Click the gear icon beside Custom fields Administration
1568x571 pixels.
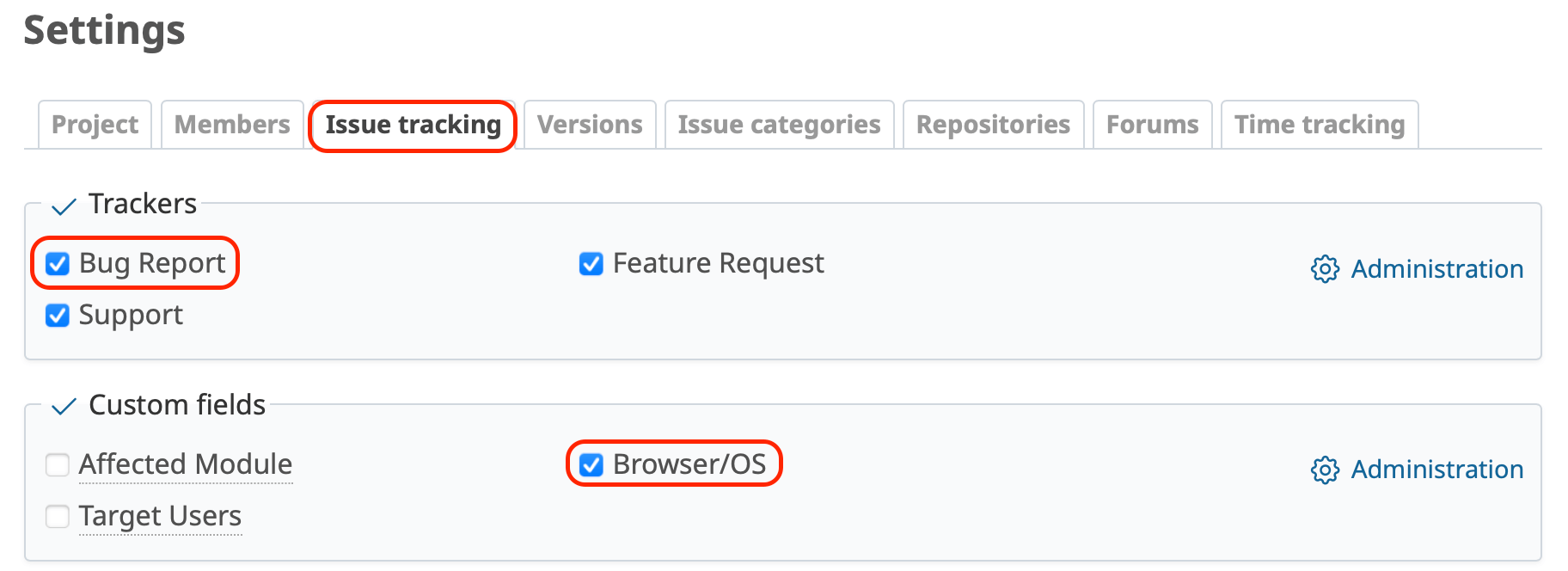(x=1325, y=470)
